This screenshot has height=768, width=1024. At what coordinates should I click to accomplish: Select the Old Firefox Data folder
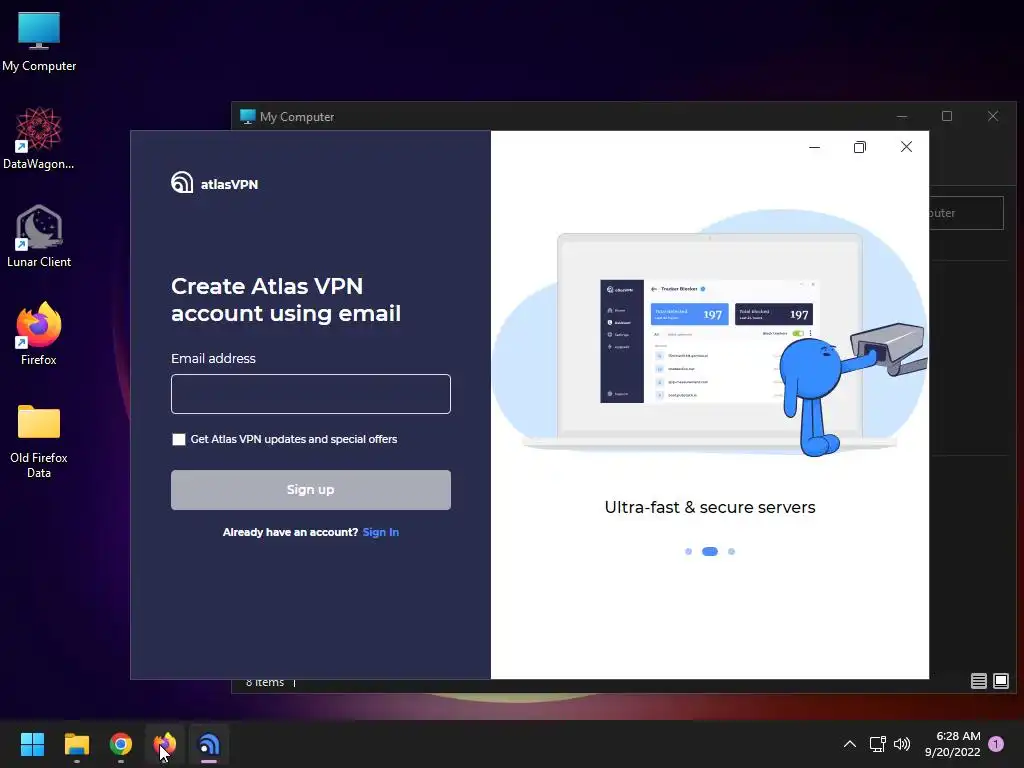[39, 441]
